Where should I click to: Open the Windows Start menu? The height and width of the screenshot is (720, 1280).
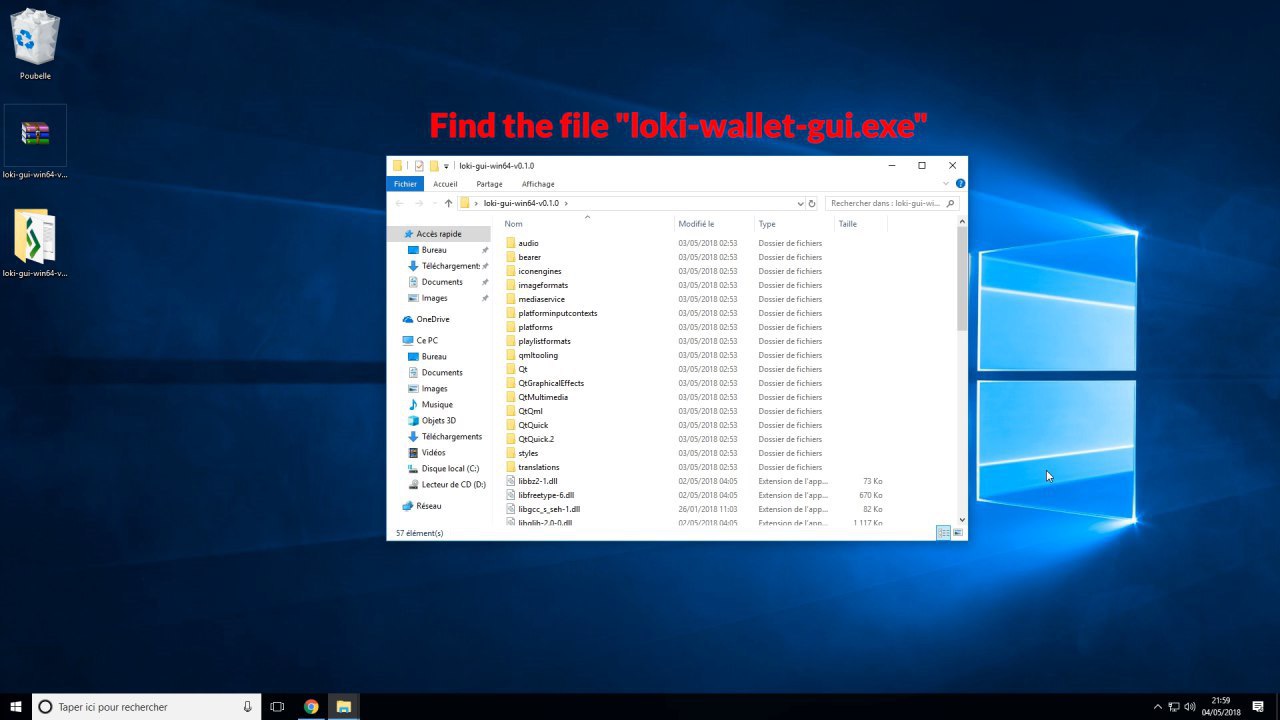pyautogui.click(x=16, y=707)
